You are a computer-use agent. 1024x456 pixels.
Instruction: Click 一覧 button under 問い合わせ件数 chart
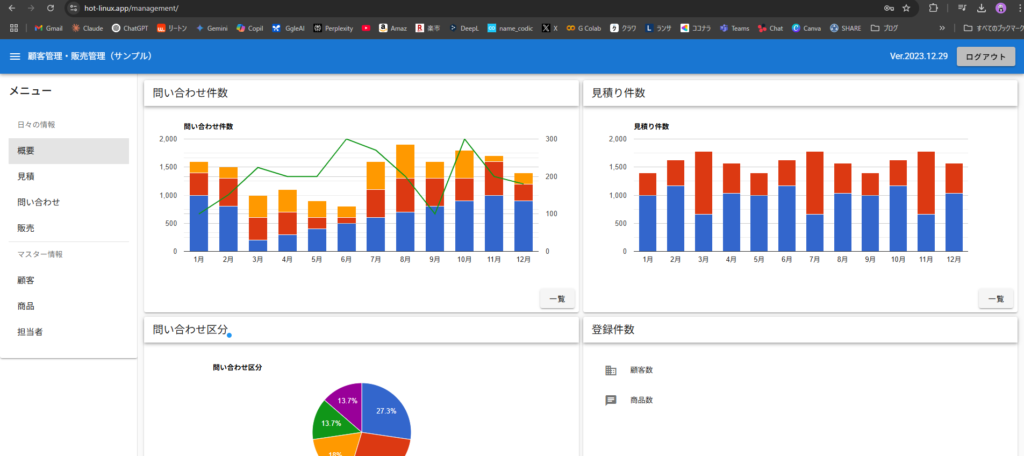(x=557, y=299)
